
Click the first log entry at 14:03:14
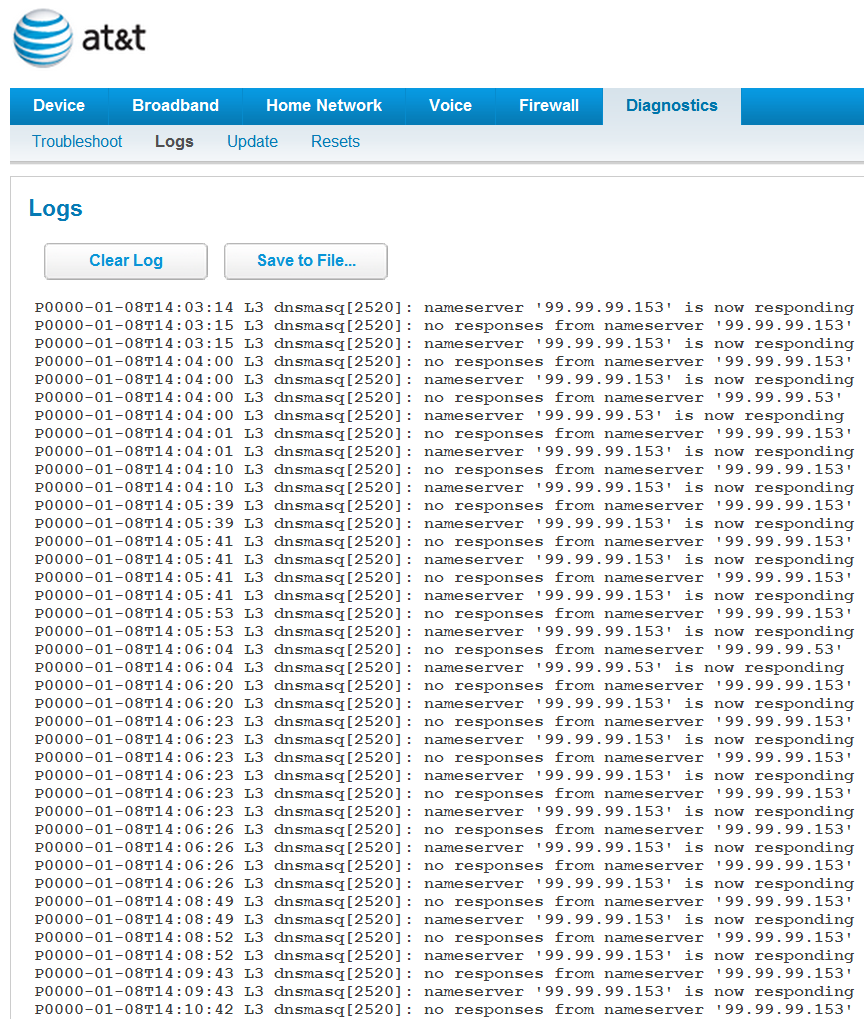pos(443,308)
